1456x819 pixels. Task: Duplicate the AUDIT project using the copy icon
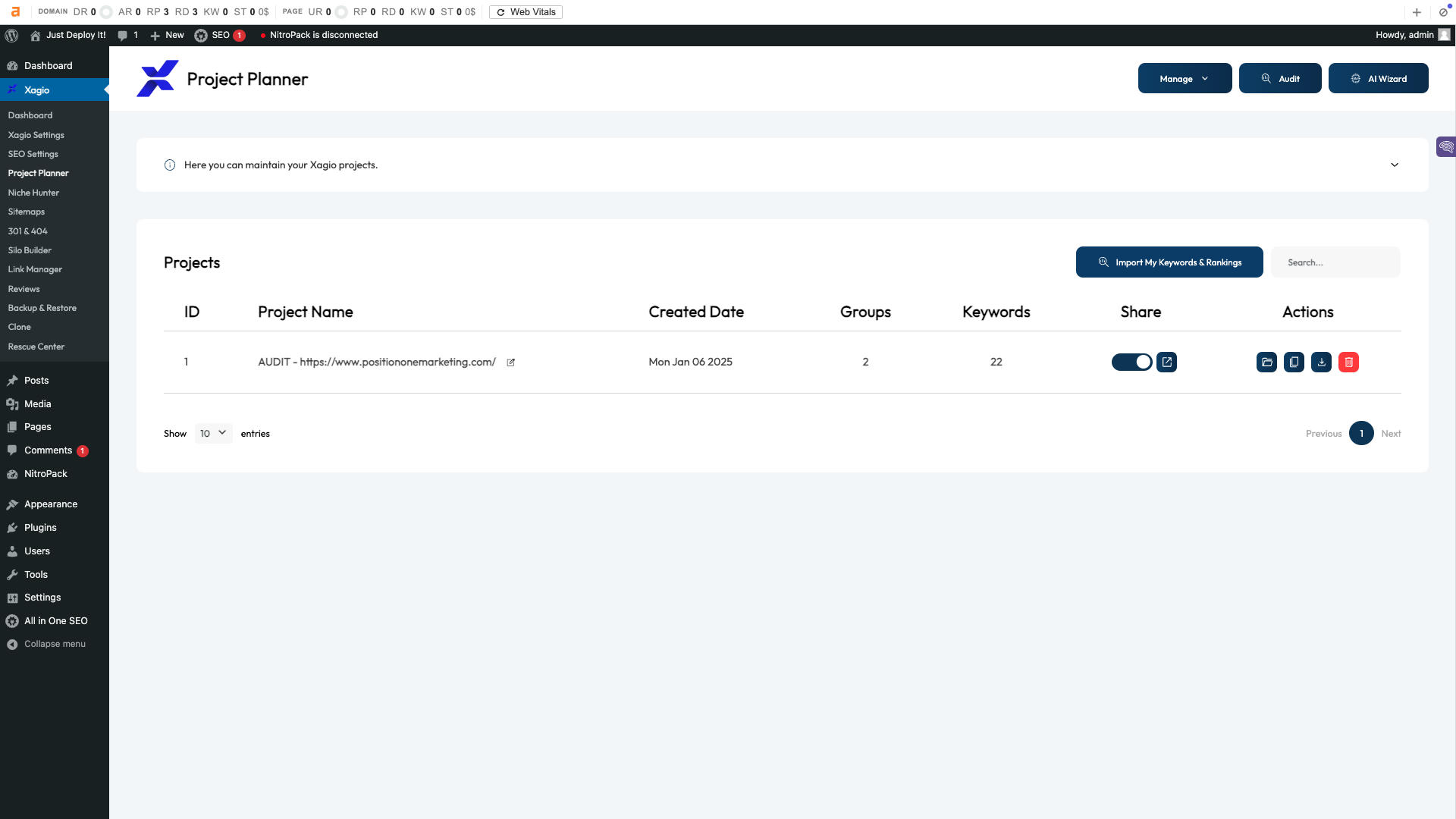point(1294,362)
